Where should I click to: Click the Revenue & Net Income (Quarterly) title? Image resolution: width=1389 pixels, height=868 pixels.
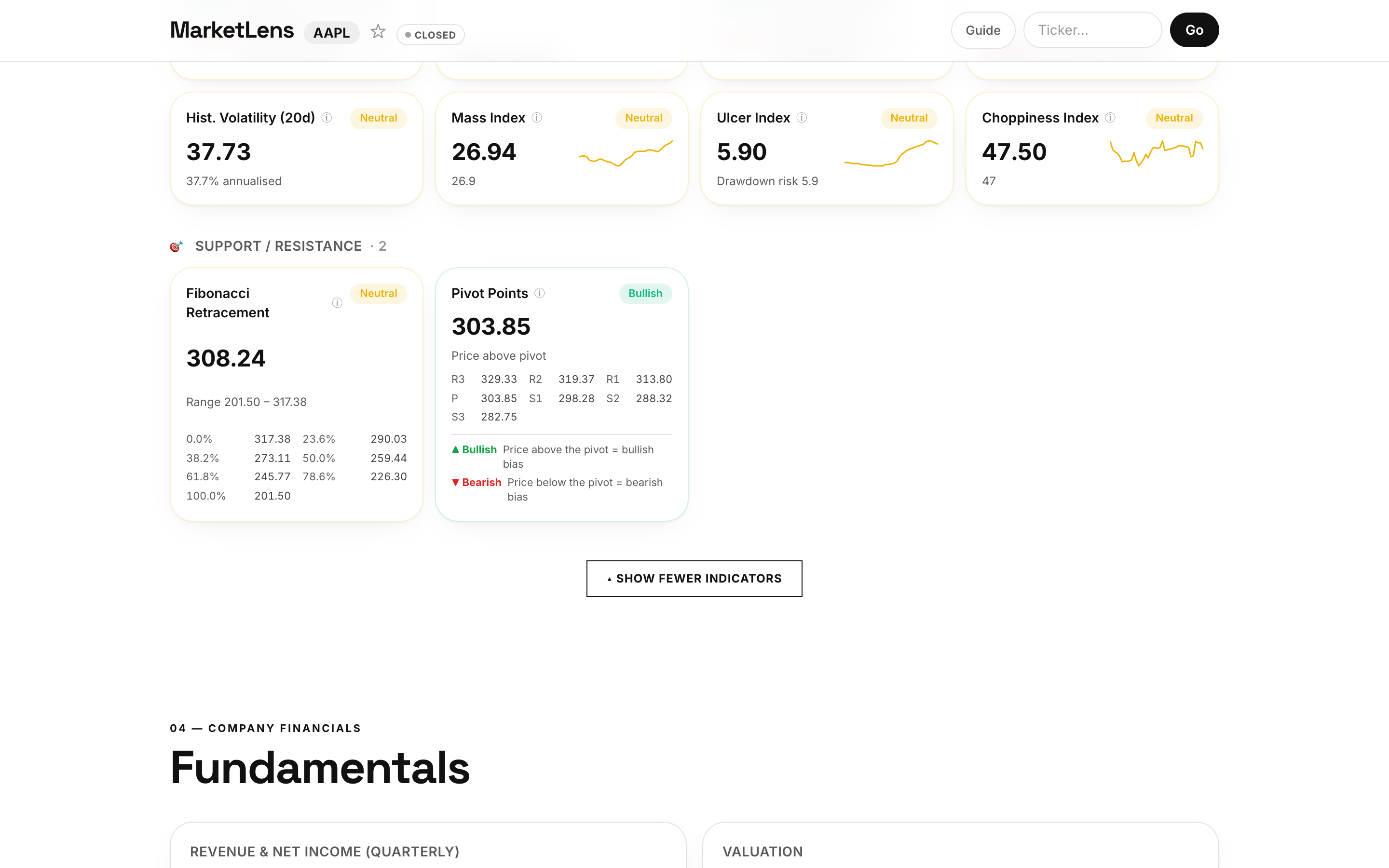(324, 852)
